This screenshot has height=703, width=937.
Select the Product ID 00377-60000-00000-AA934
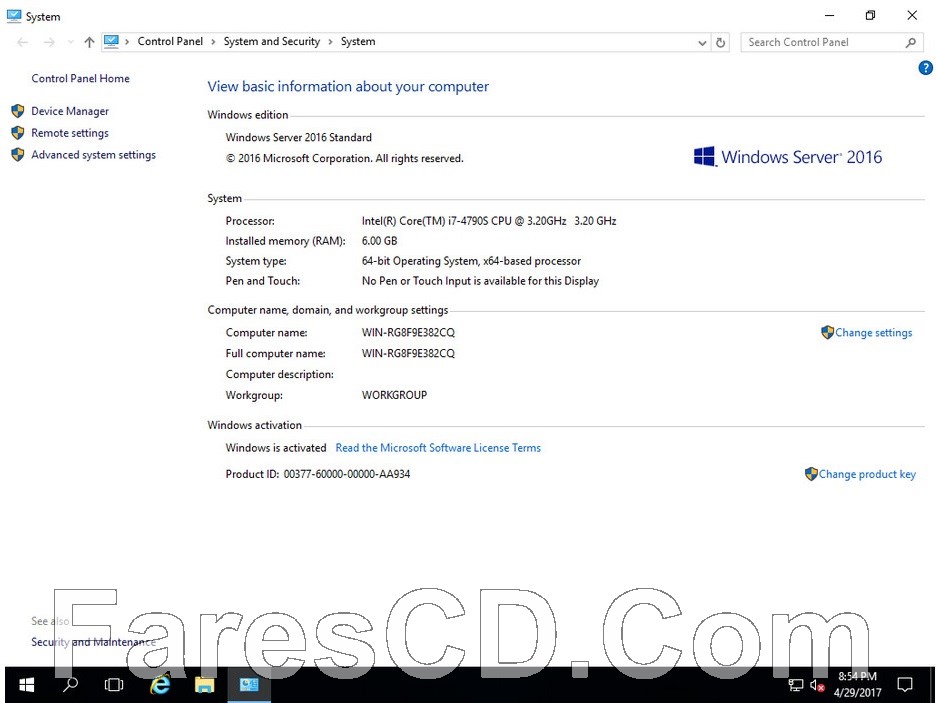pos(347,474)
